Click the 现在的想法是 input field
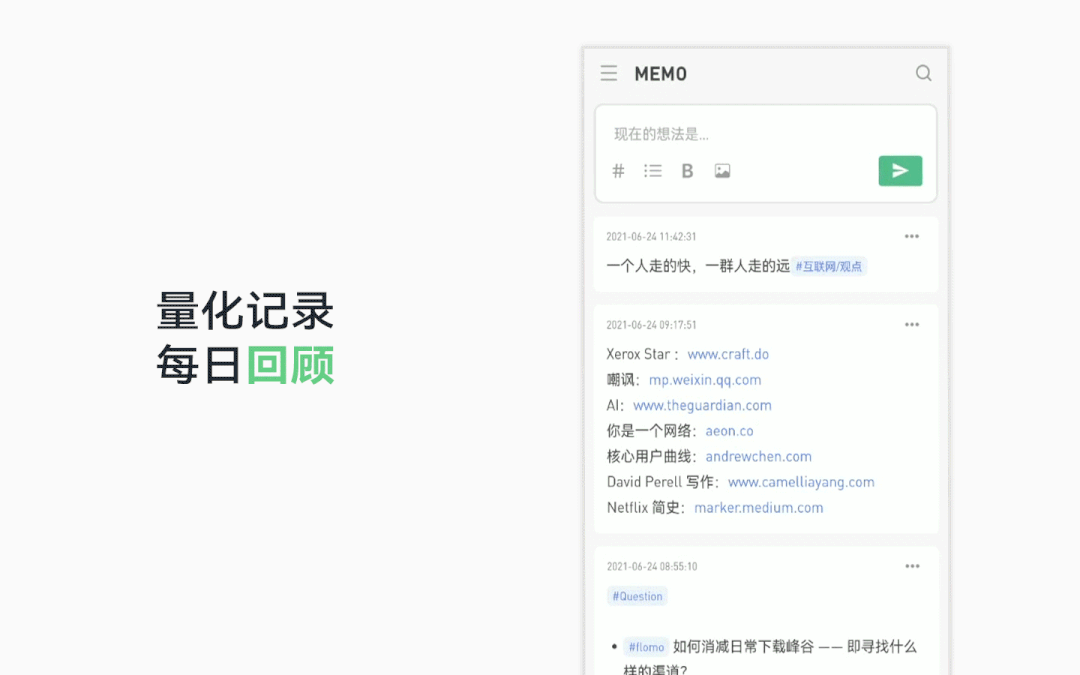The image size is (1080, 675). point(700,131)
